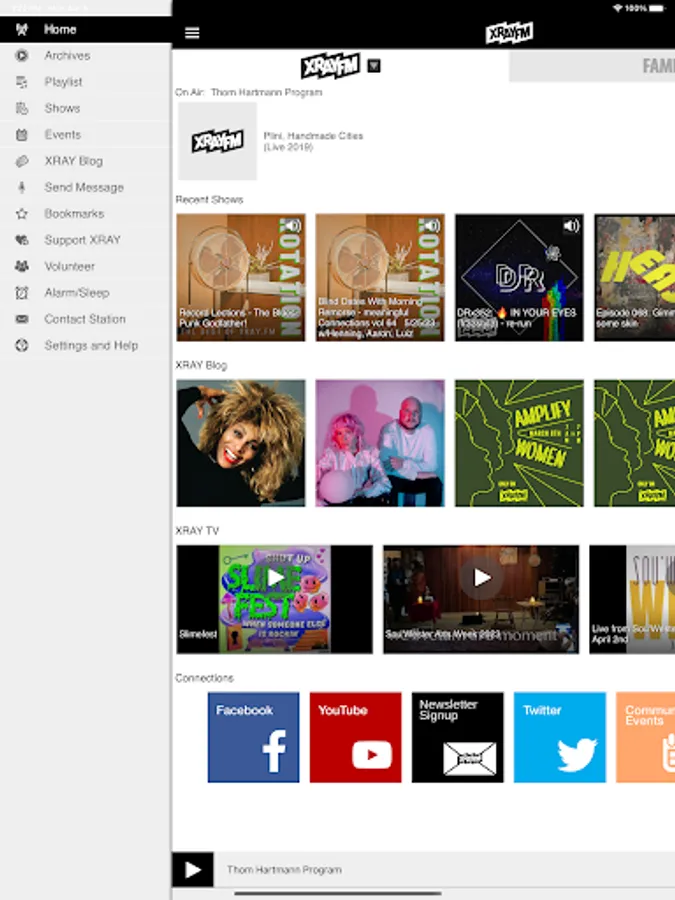
Task: Open the DRx352 IN YOUR EYES show
Action: 519,278
